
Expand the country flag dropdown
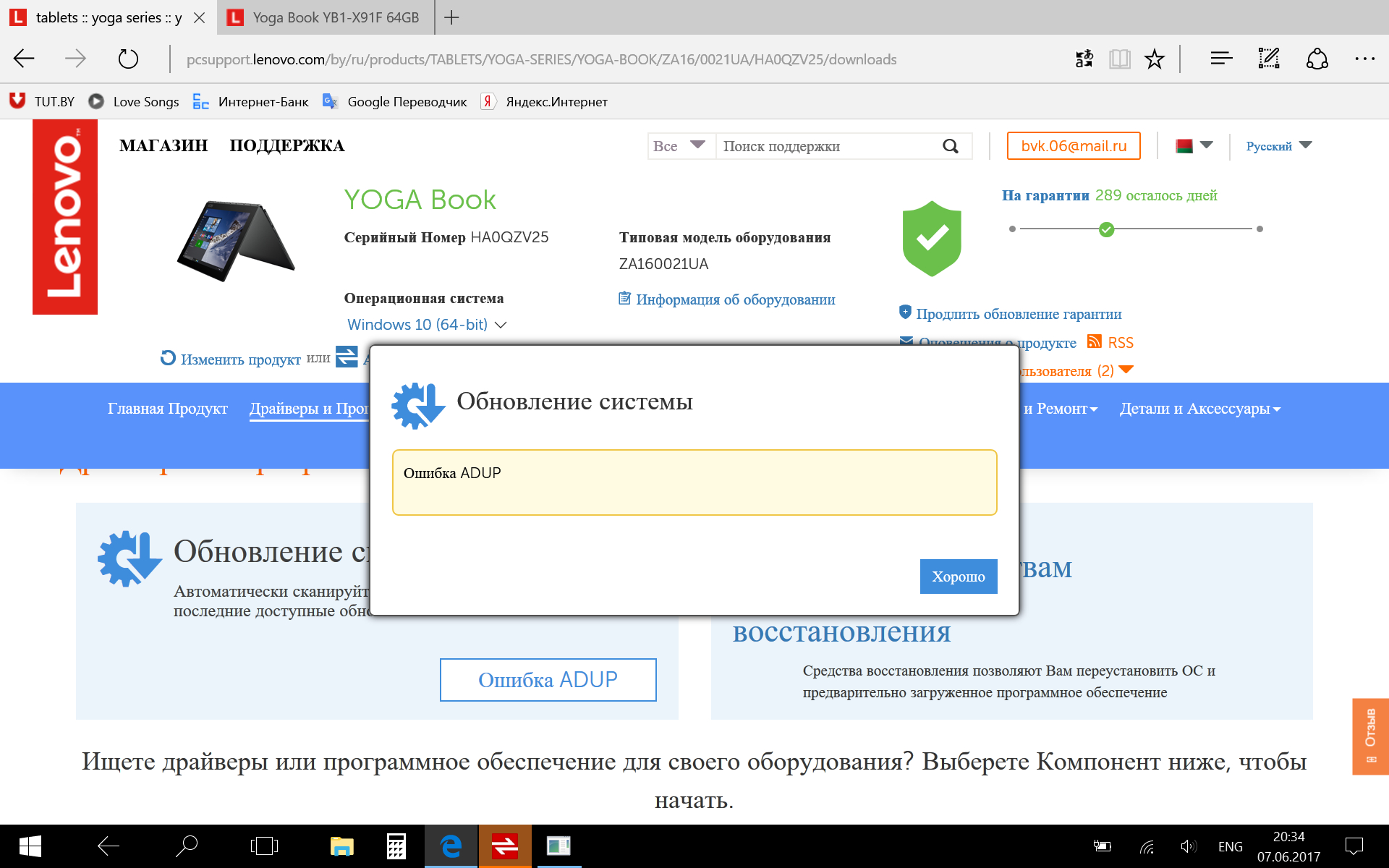pyautogui.click(x=1194, y=146)
